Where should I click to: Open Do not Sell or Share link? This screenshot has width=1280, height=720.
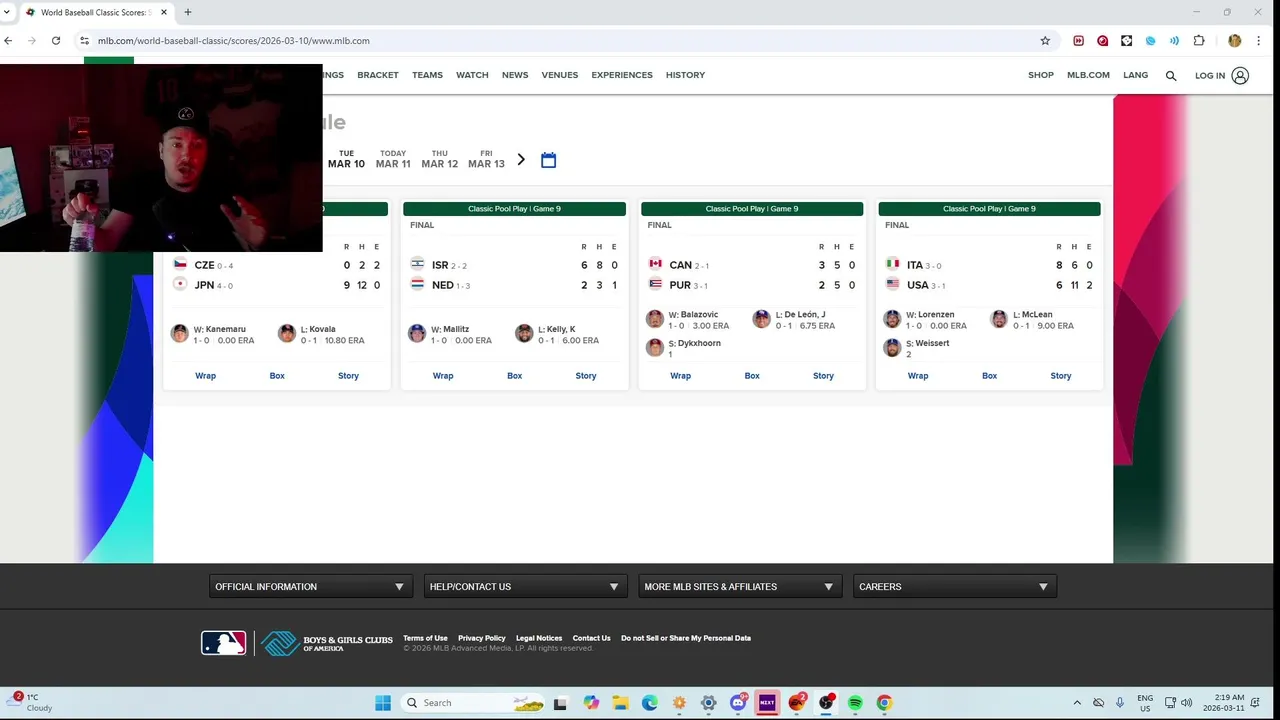[686, 638]
